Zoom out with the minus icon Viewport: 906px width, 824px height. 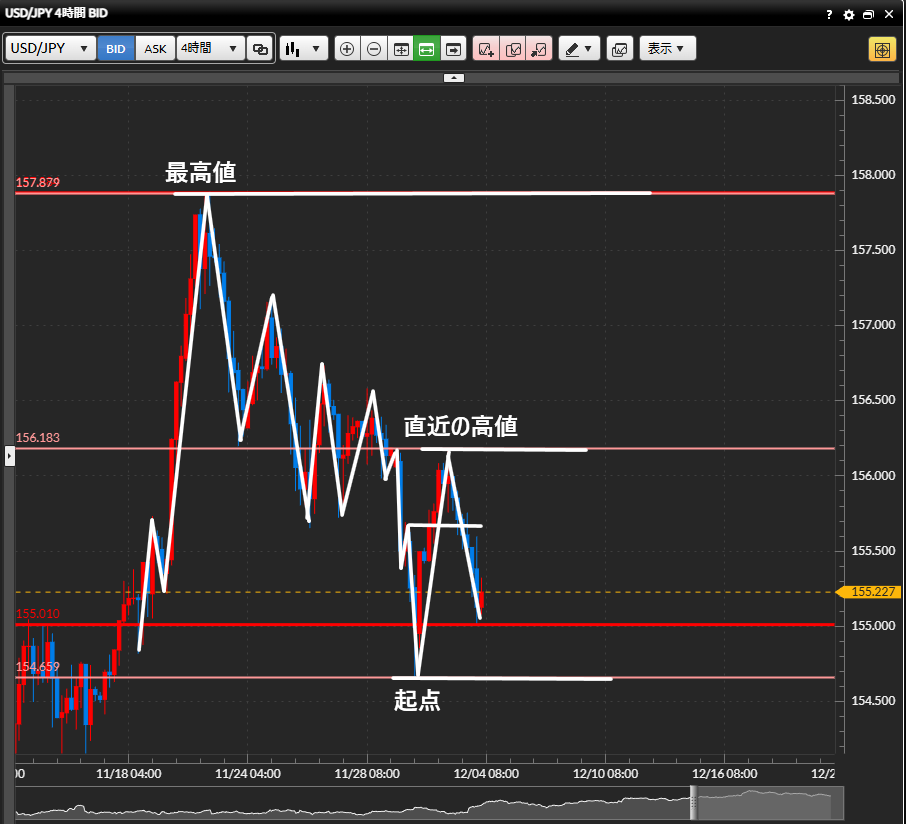coord(374,48)
